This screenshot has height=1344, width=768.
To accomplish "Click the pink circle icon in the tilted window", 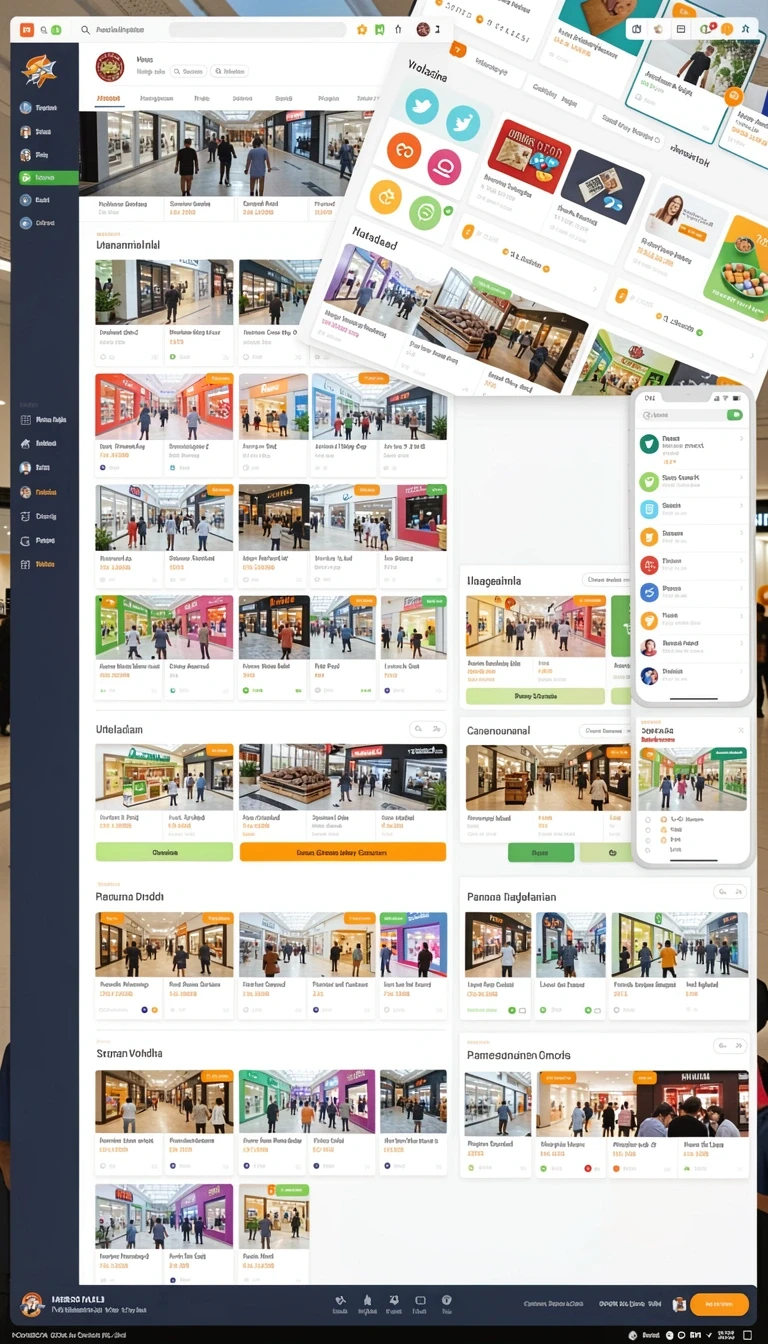I will click(x=444, y=167).
